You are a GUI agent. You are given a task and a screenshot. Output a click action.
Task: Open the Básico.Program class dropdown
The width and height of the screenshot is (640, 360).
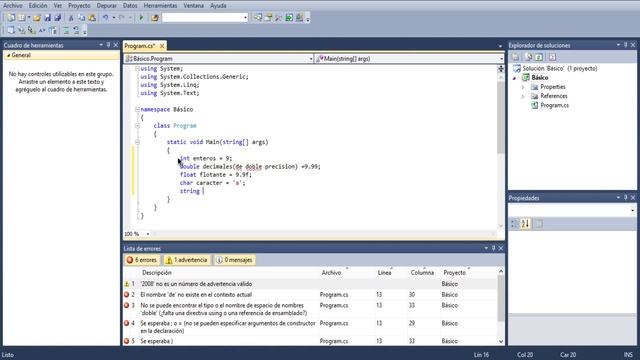(x=311, y=59)
